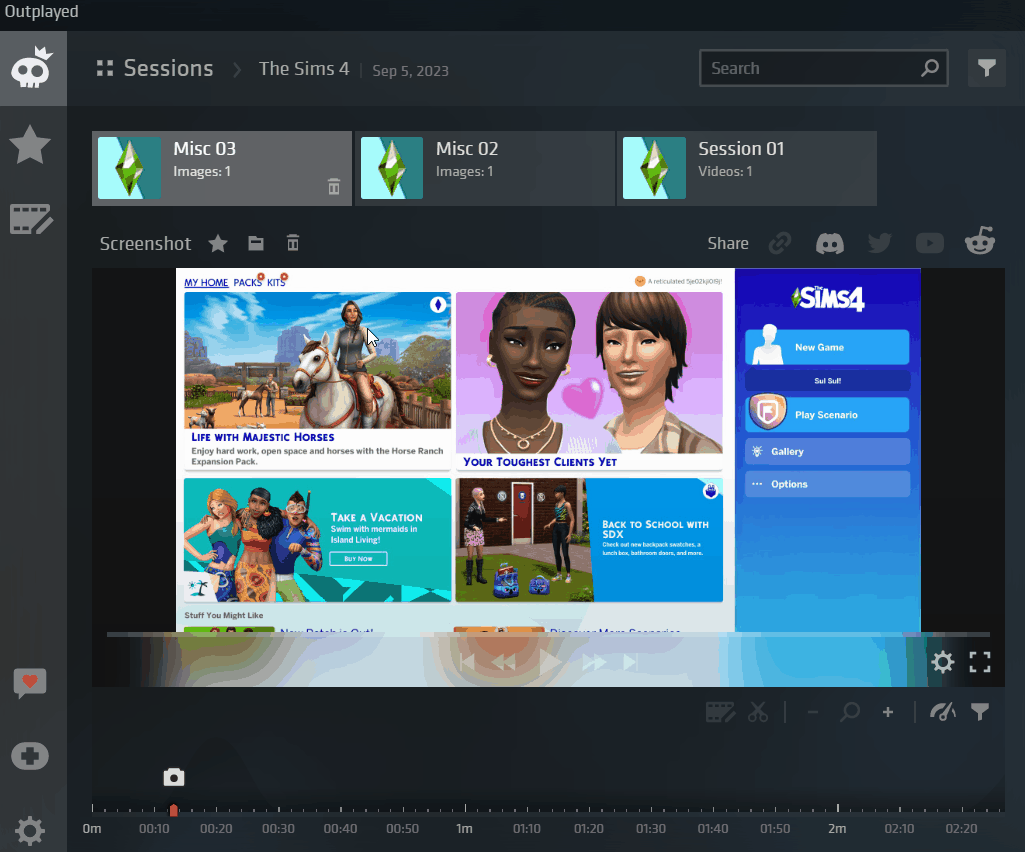Click the search magnifier icon
Image resolution: width=1025 pixels, height=852 pixels.
pos(930,68)
